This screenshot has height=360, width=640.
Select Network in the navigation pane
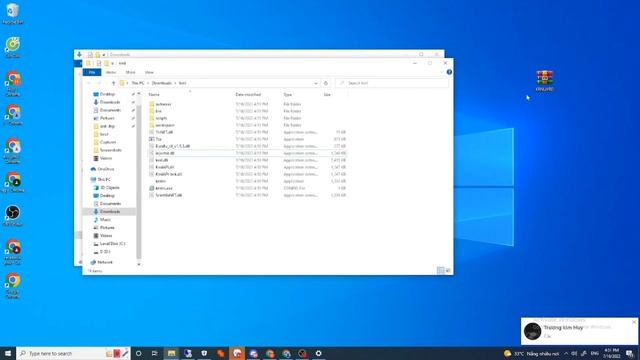tap(104, 262)
